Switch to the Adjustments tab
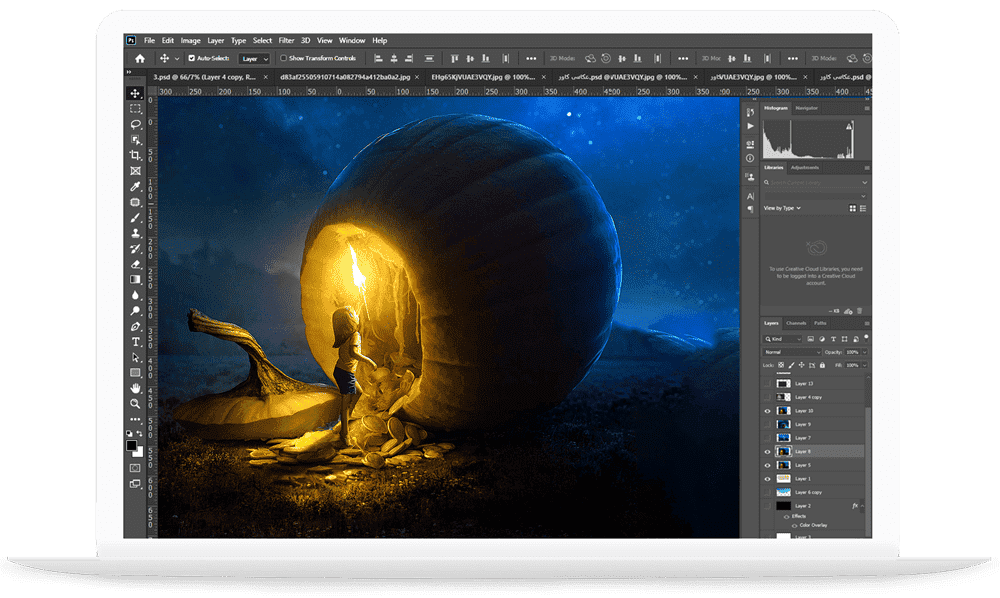Screen dimensions: 1000x598 (x=805, y=168)
